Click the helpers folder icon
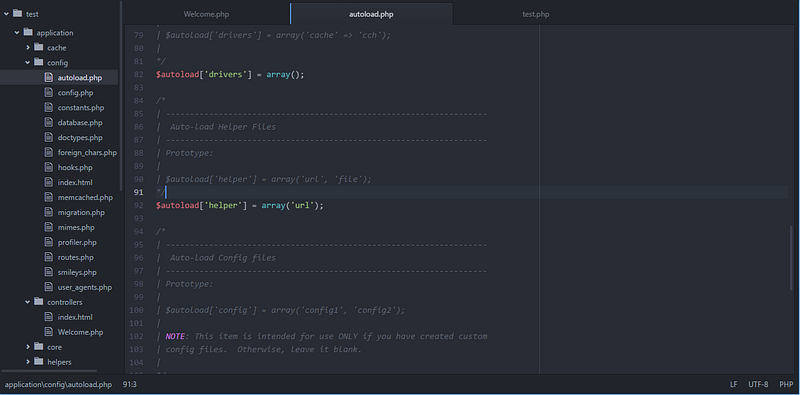This screenshot has width=800, height=395. [x=38, y=361]
